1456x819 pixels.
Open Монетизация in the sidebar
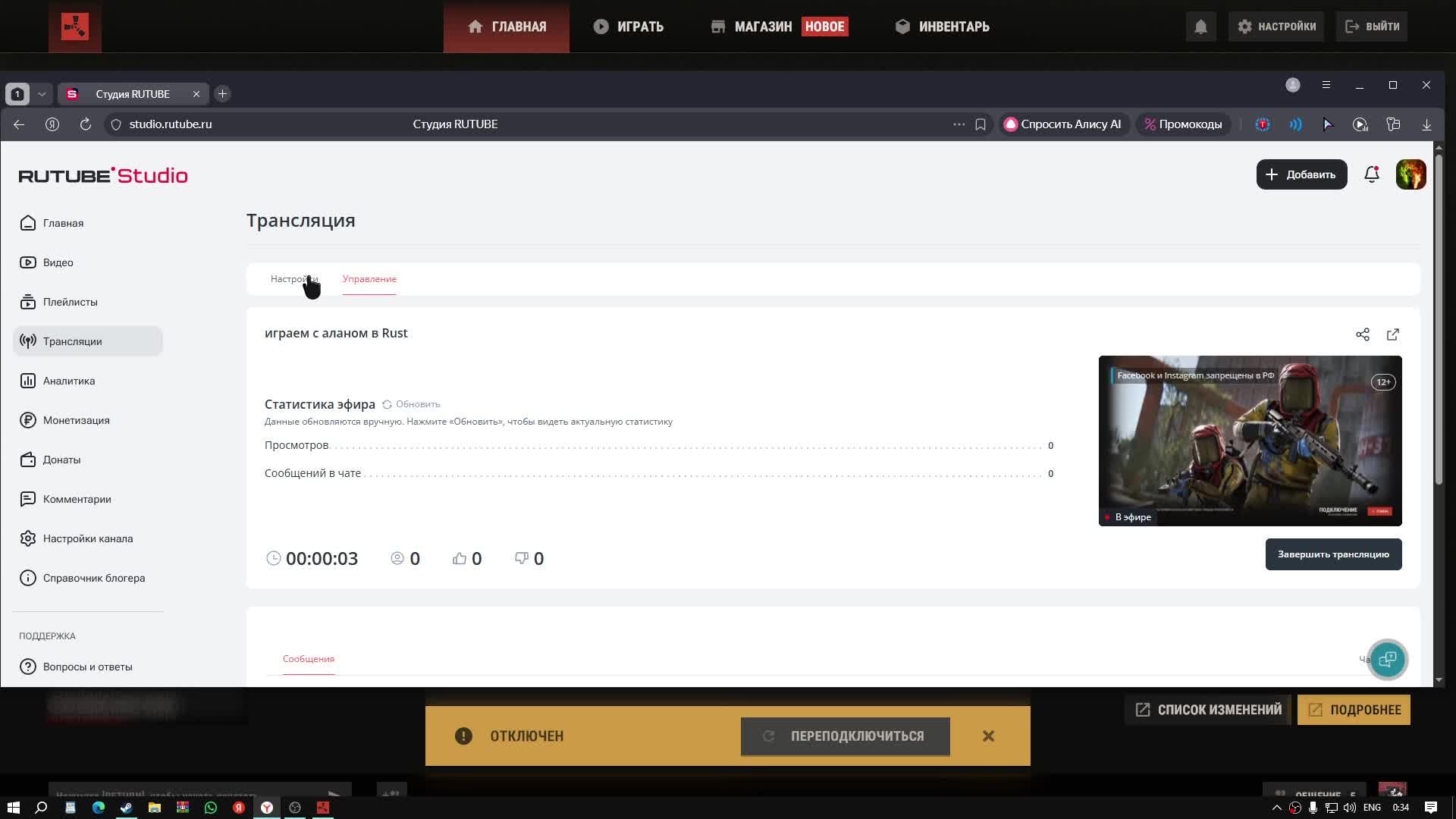click(x=76, y=420)
